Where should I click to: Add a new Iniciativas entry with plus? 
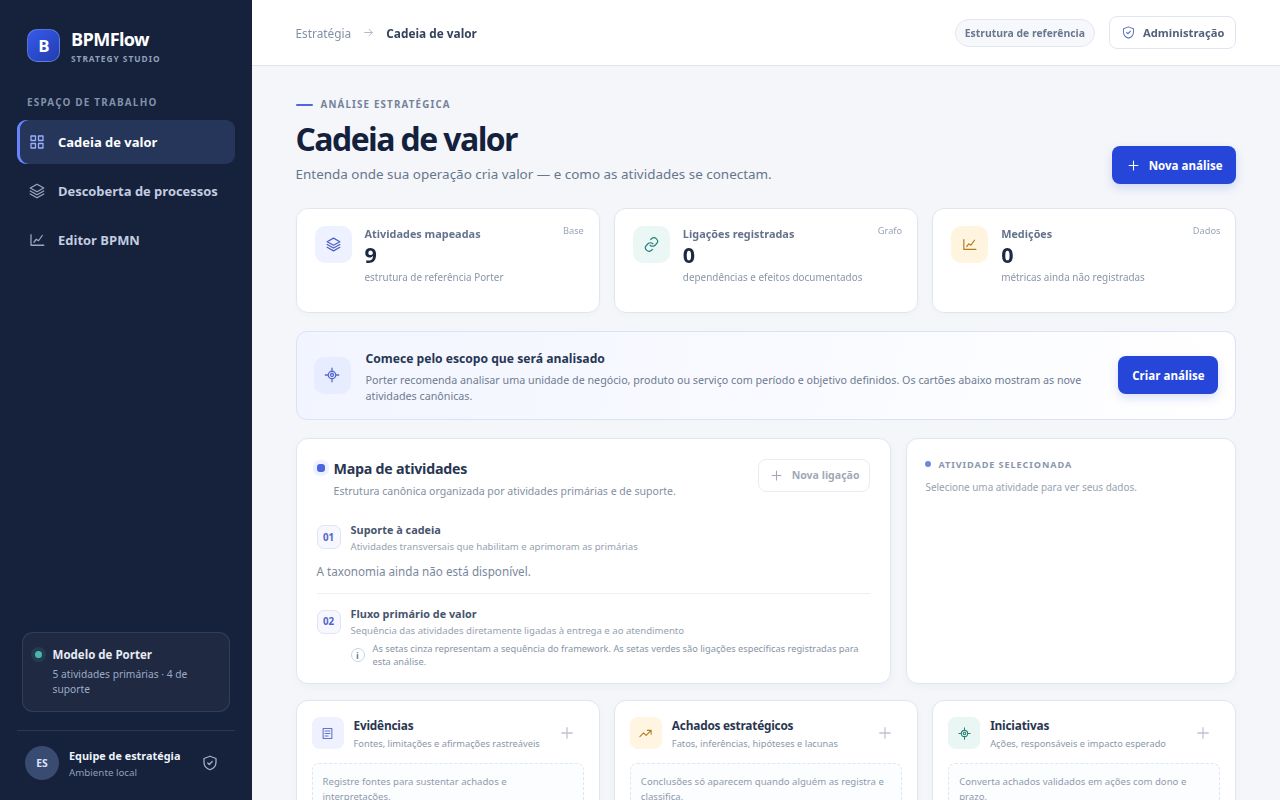[x=1203, y=733]
